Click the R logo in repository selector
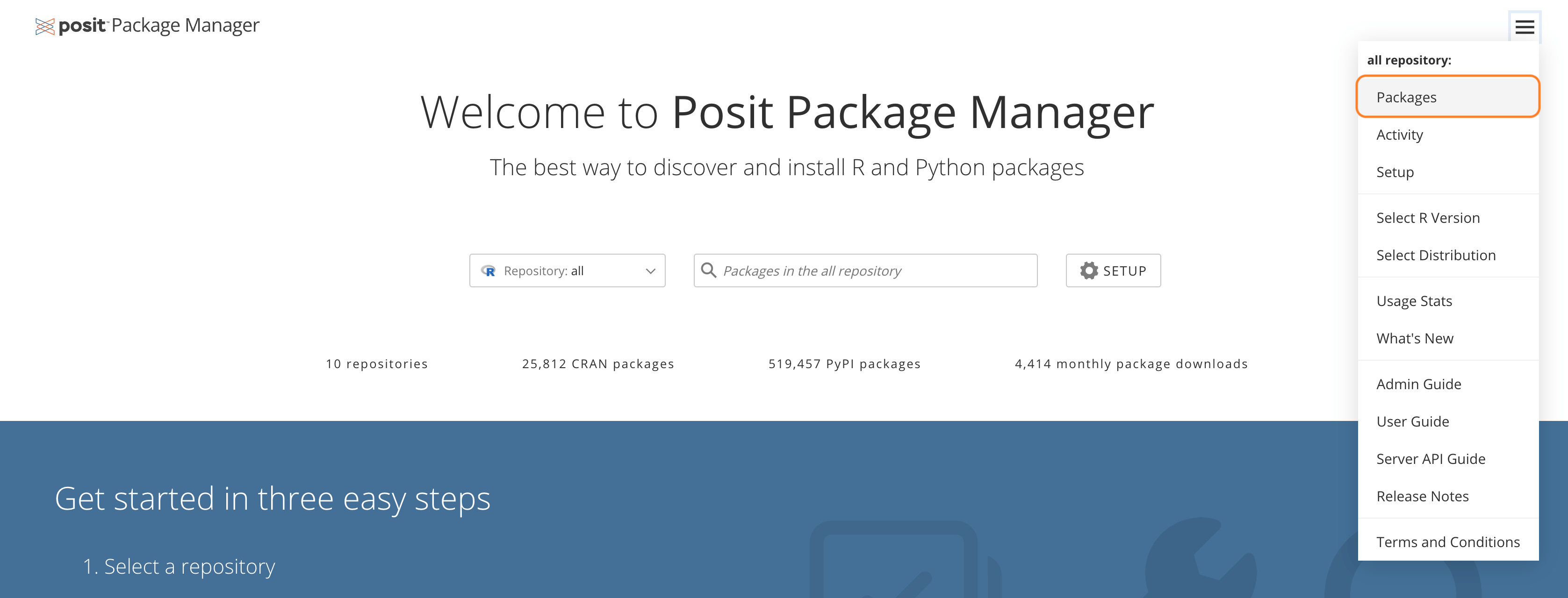 488,271
